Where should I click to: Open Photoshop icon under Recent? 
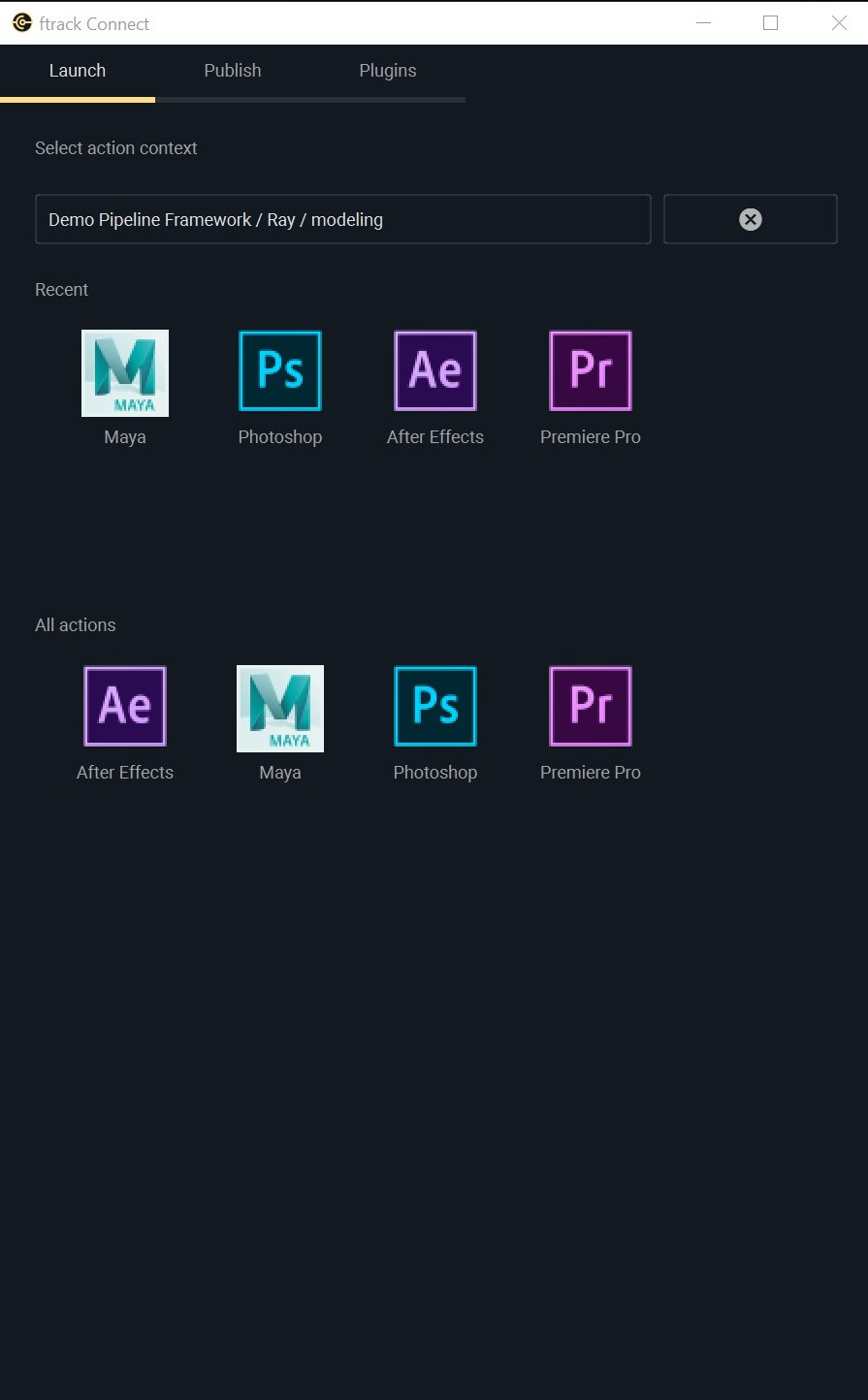click(280, 371)
